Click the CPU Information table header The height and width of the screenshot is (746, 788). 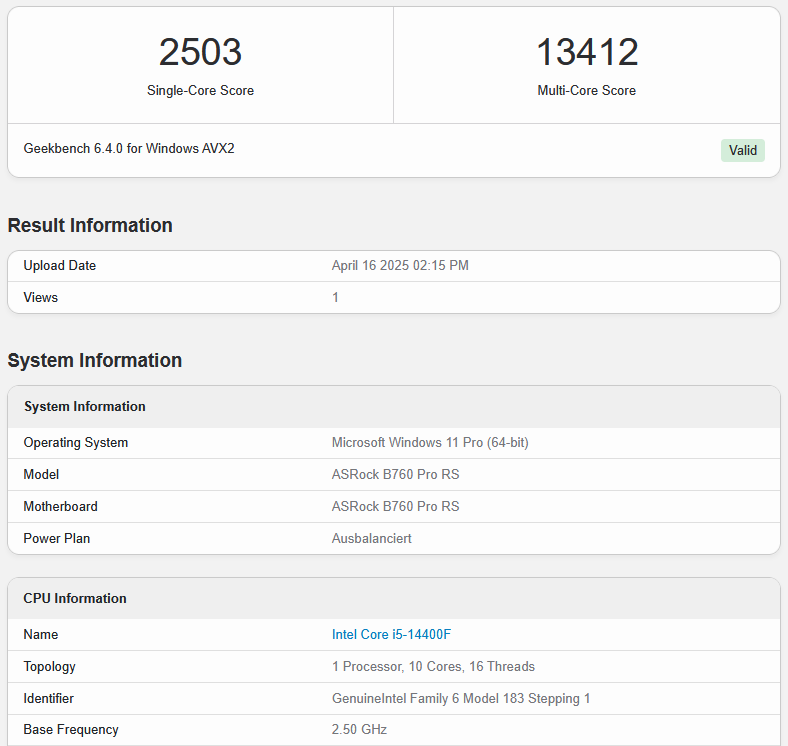click(75, 598)
